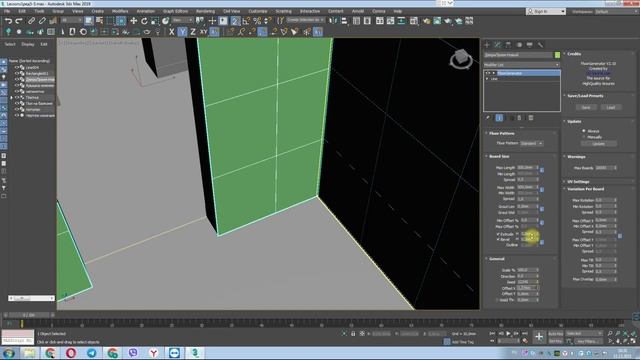This screenshot has height=360, width=640.
Task: Click the Load preset button
Action: tap(611, 107)
